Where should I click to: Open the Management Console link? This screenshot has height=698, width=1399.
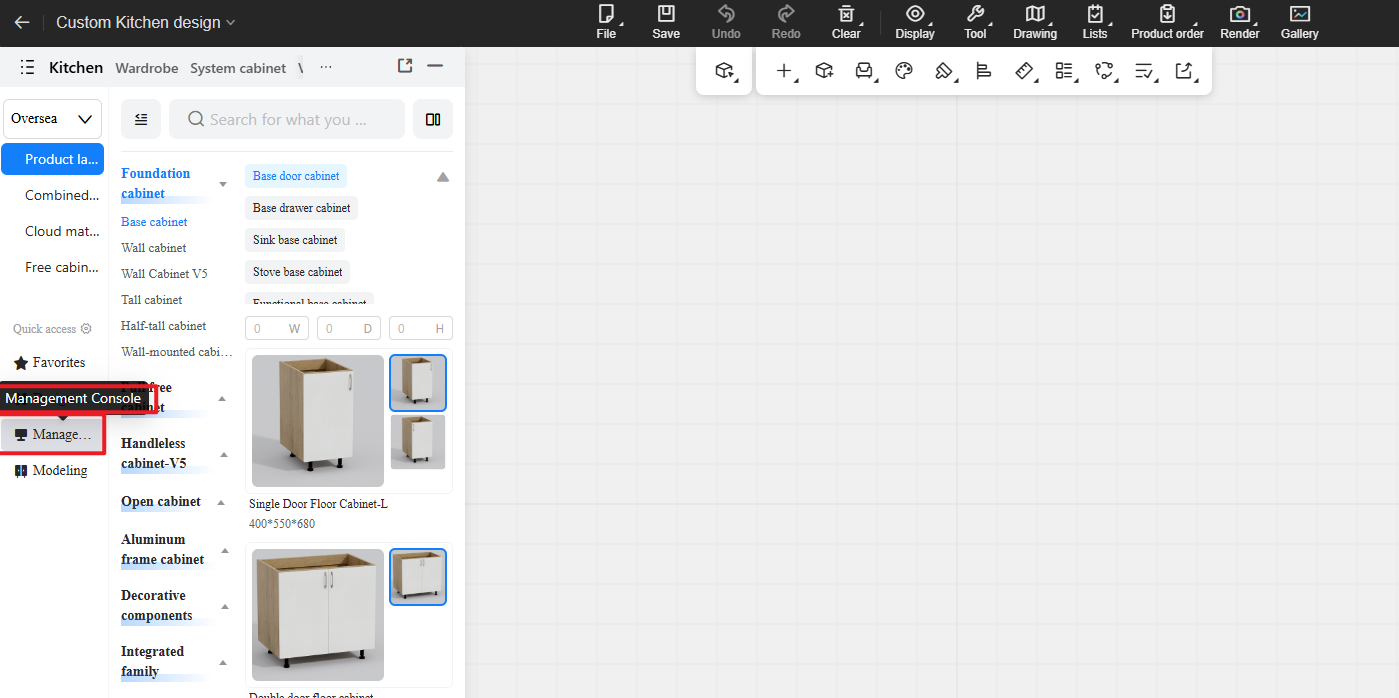[x=52, y=435]
